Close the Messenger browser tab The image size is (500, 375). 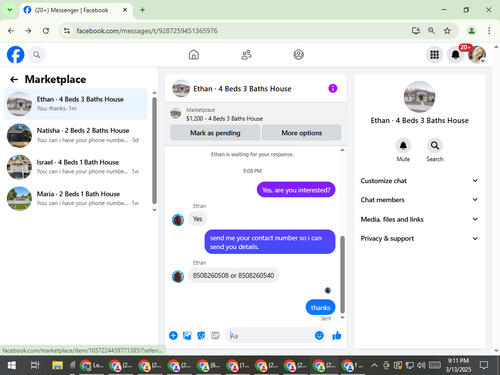(x=125, y=10)
